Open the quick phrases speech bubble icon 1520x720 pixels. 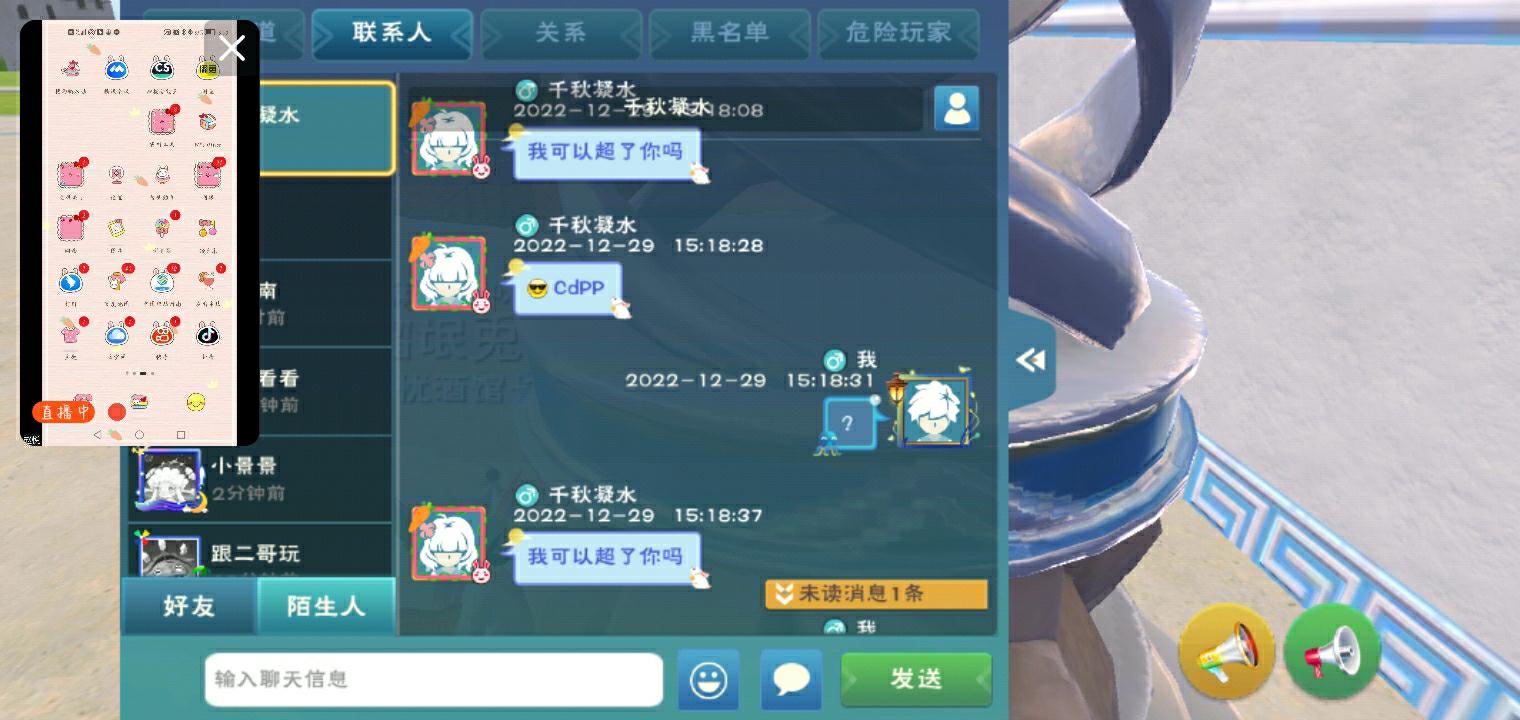click(x=791, y=680)
